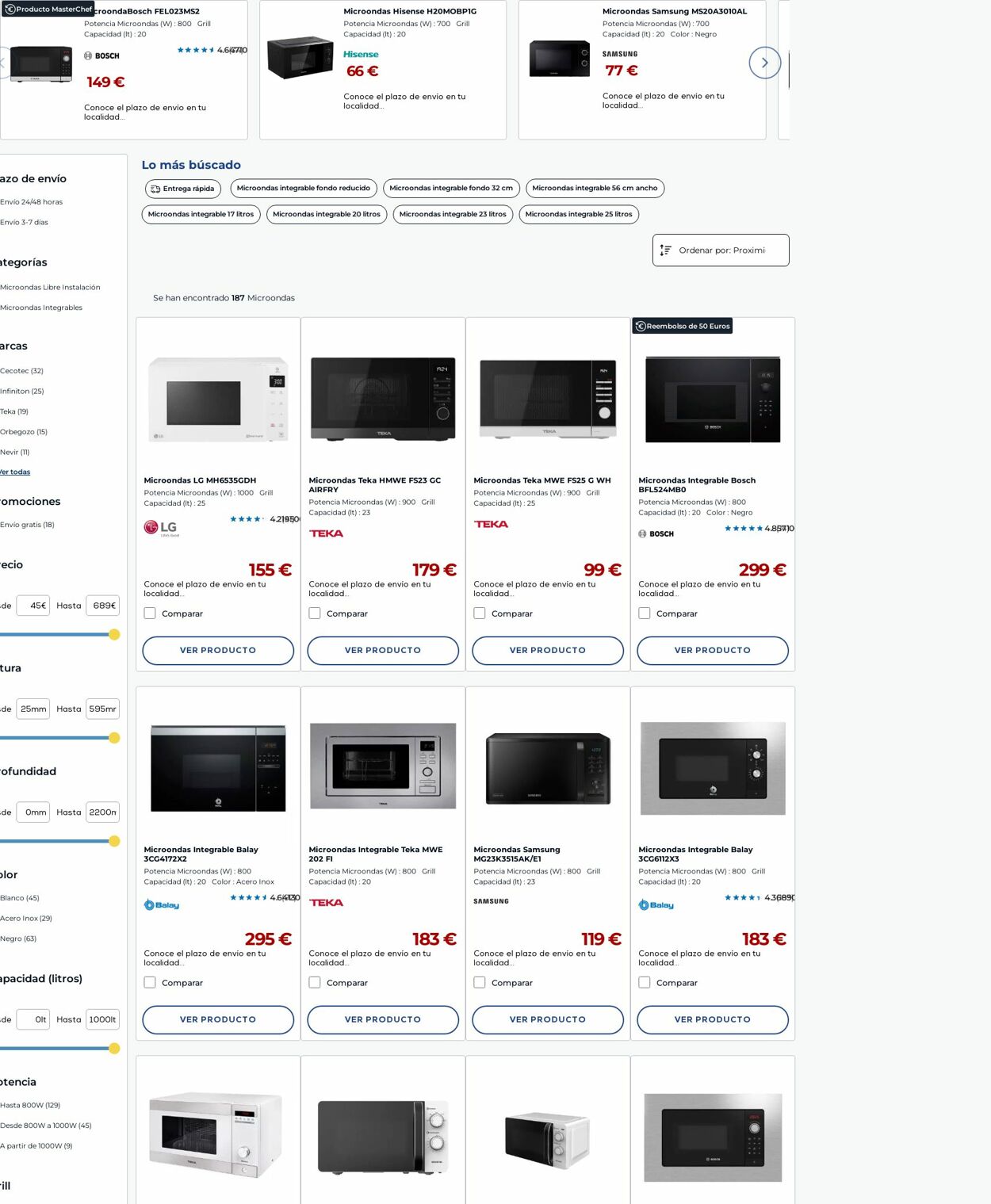Click the price range slider handle
991x1204 pixels.
(x=114, y=635)
